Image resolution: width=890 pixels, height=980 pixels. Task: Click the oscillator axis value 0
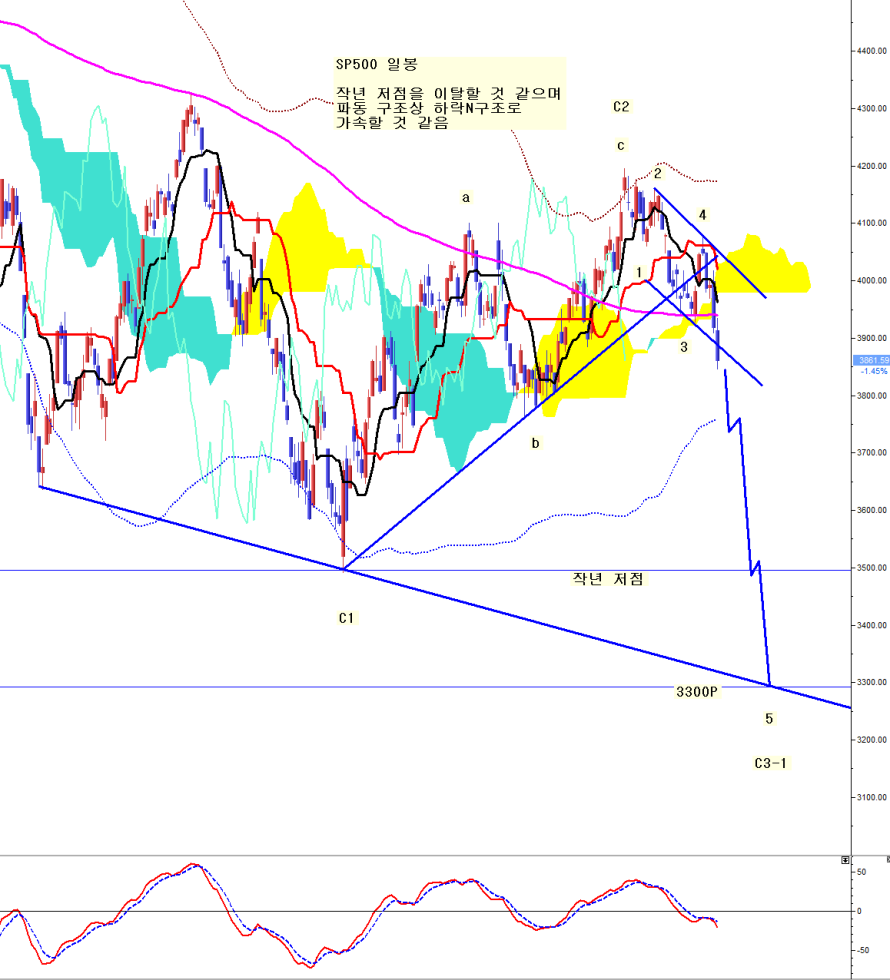tap(859, 911)
